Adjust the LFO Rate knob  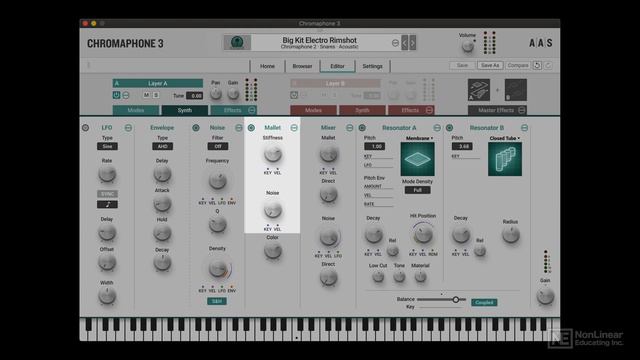click(107, 174)
